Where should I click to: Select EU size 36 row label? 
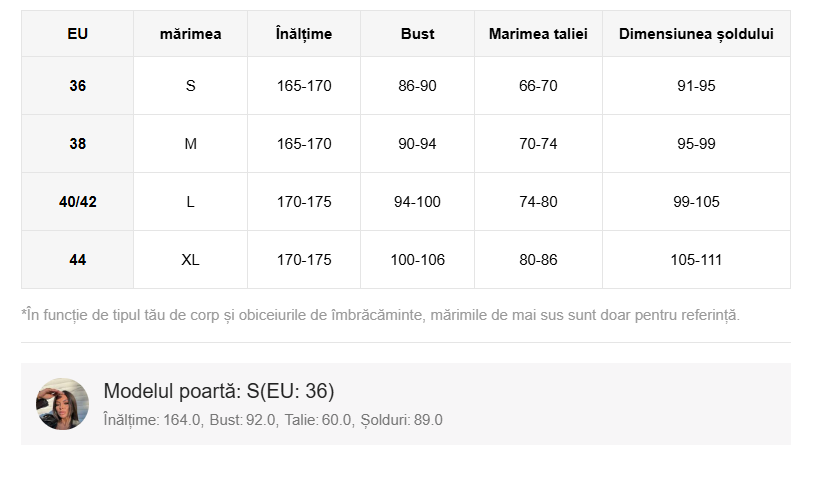(x=78, y=85)
